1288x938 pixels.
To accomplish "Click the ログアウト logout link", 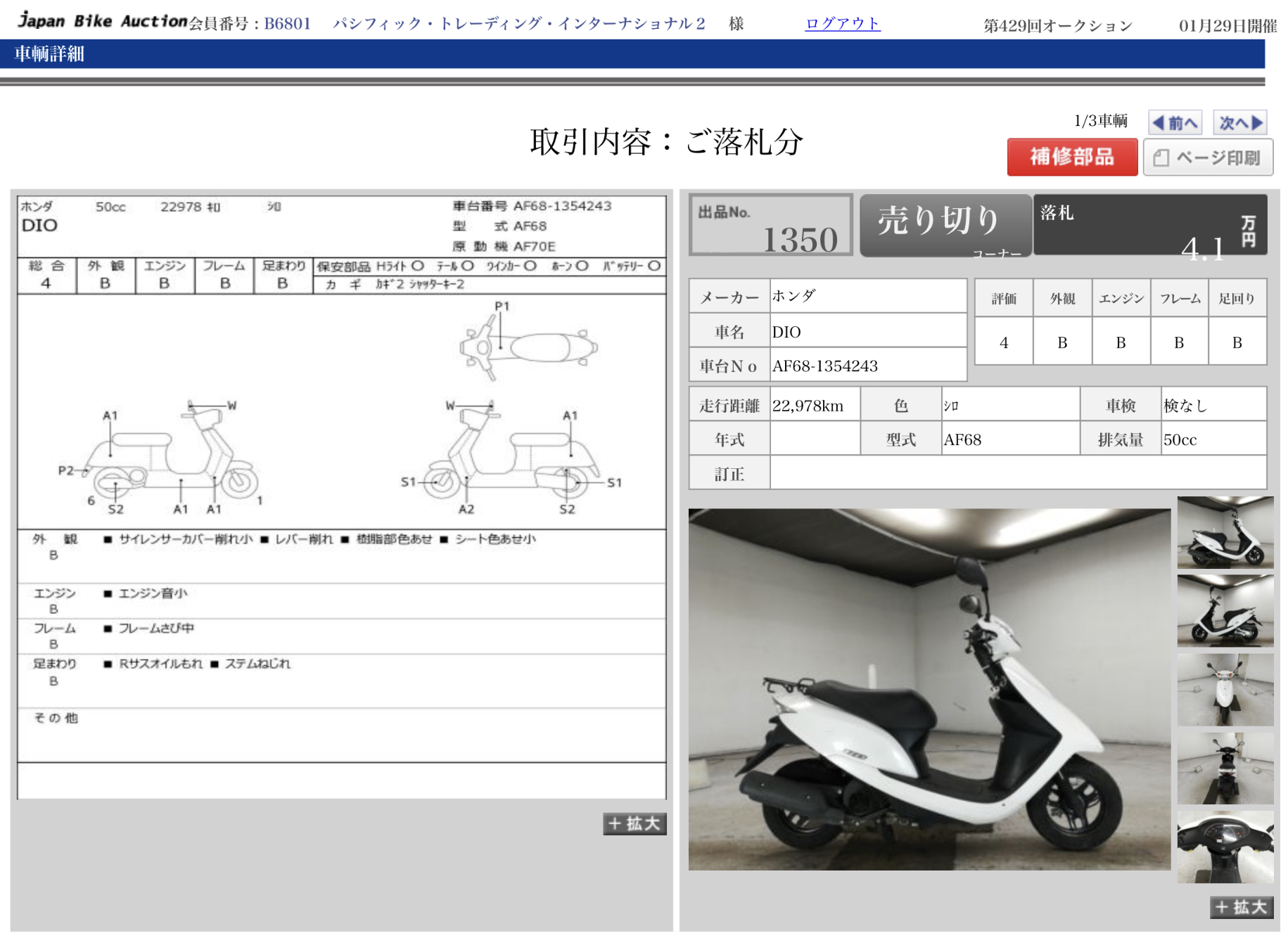I will [x=842, y=24].
